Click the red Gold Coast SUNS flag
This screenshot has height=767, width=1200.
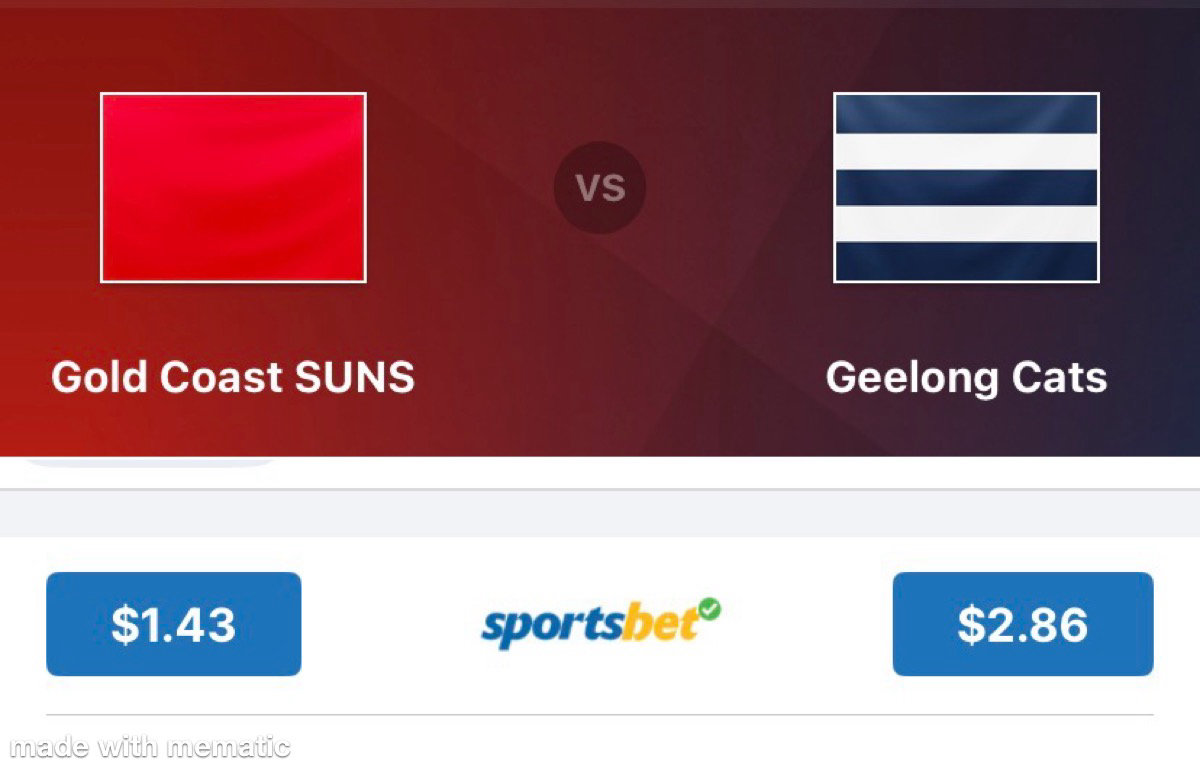pyautogui.click(x=233, y=188)
